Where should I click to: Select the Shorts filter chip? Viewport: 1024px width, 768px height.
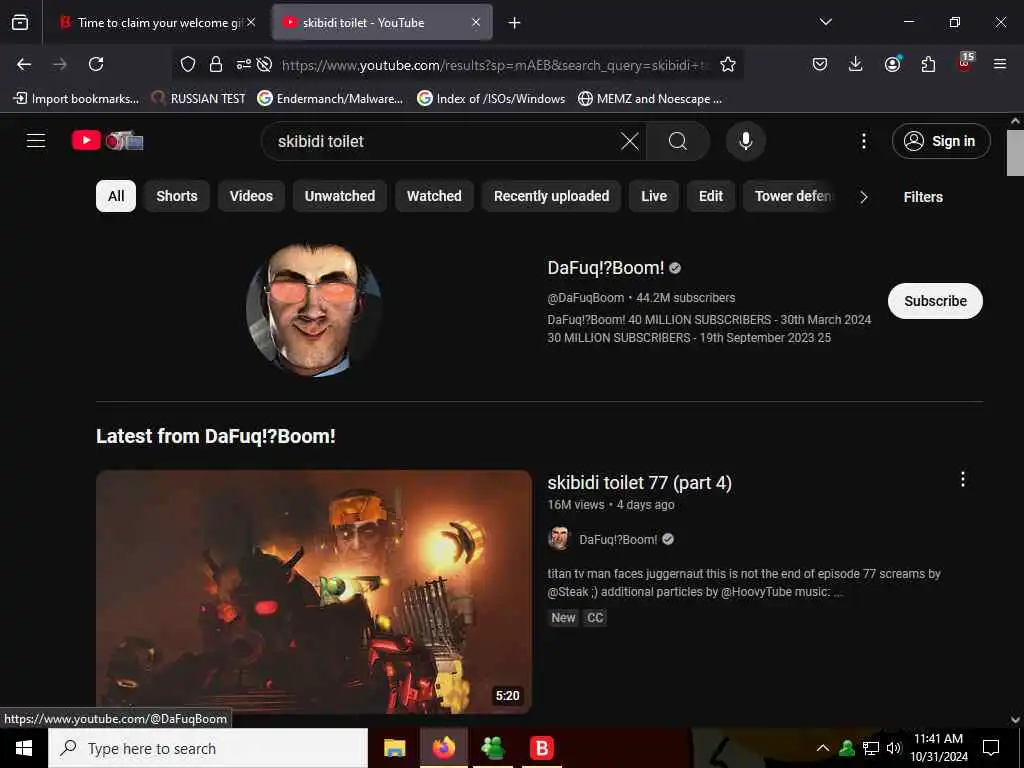coord(176,196)
